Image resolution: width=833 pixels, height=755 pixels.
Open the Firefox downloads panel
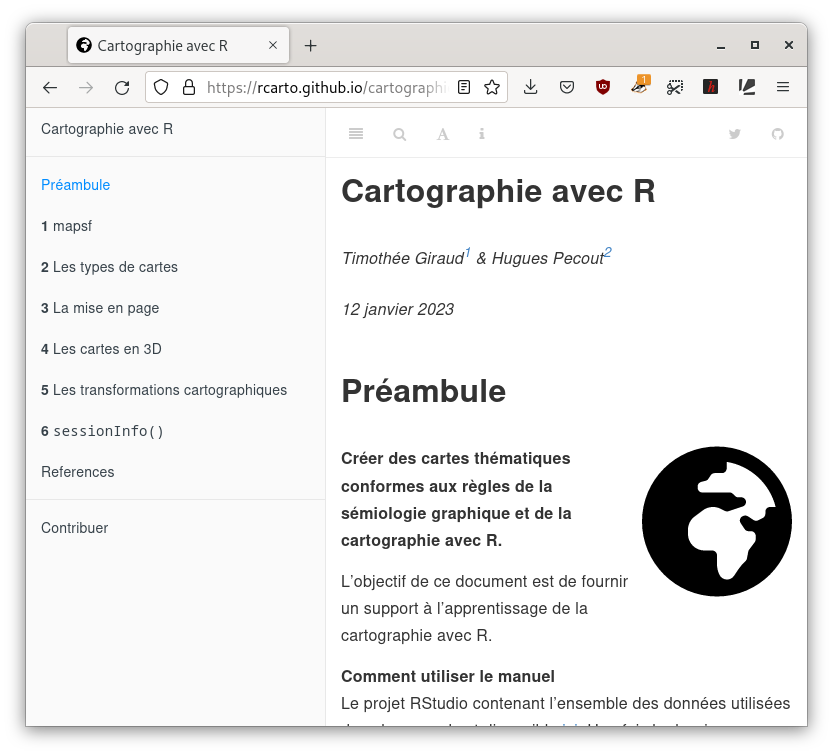(x=531, y=88)
